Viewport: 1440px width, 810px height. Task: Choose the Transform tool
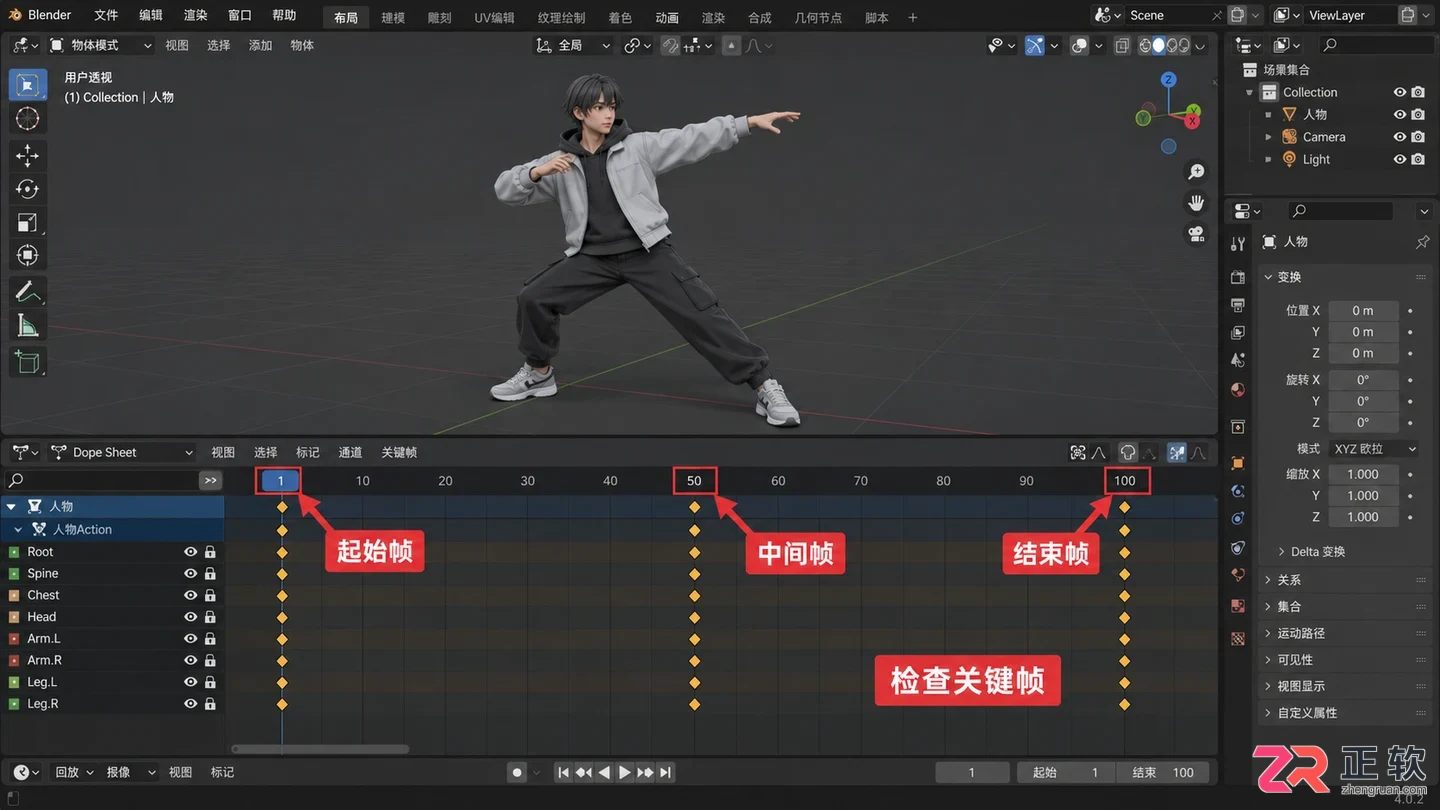[x=28, y=255]
